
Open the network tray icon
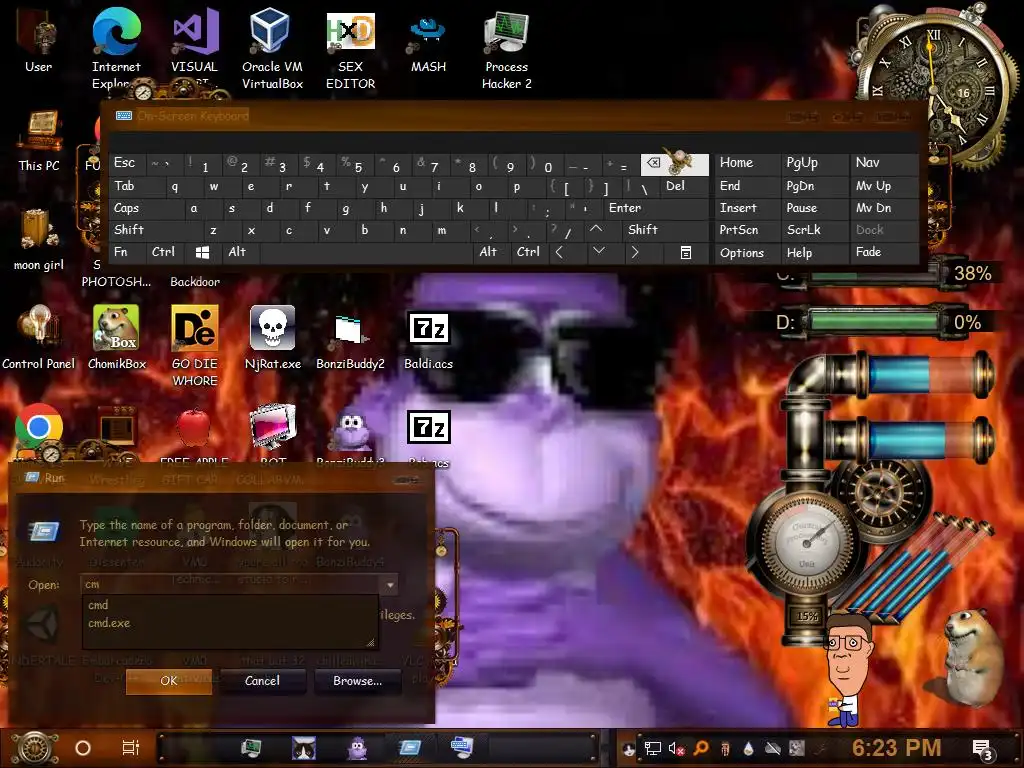coord(652,749)
